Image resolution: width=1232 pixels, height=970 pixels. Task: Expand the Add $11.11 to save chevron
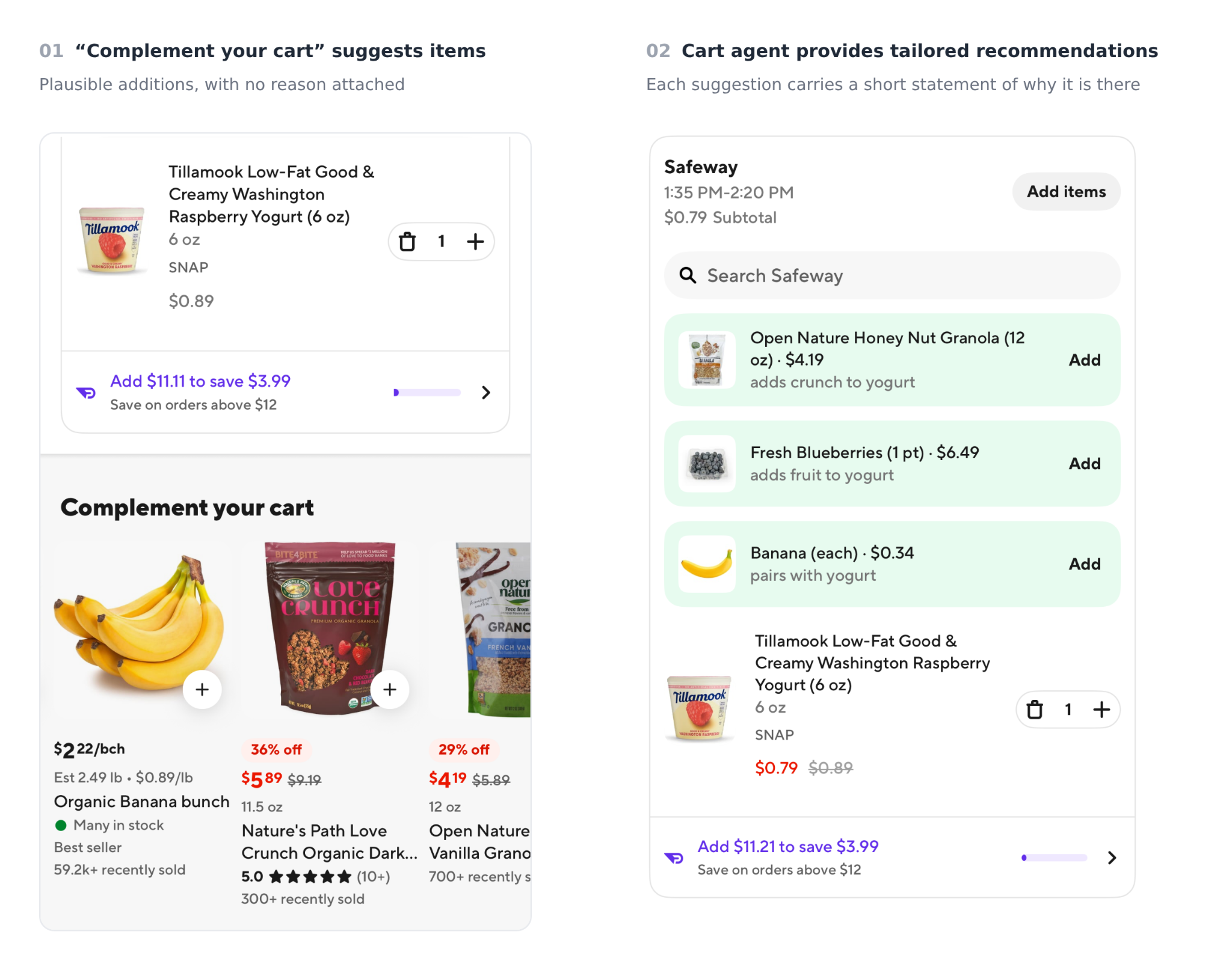click(x=486, y=393)
